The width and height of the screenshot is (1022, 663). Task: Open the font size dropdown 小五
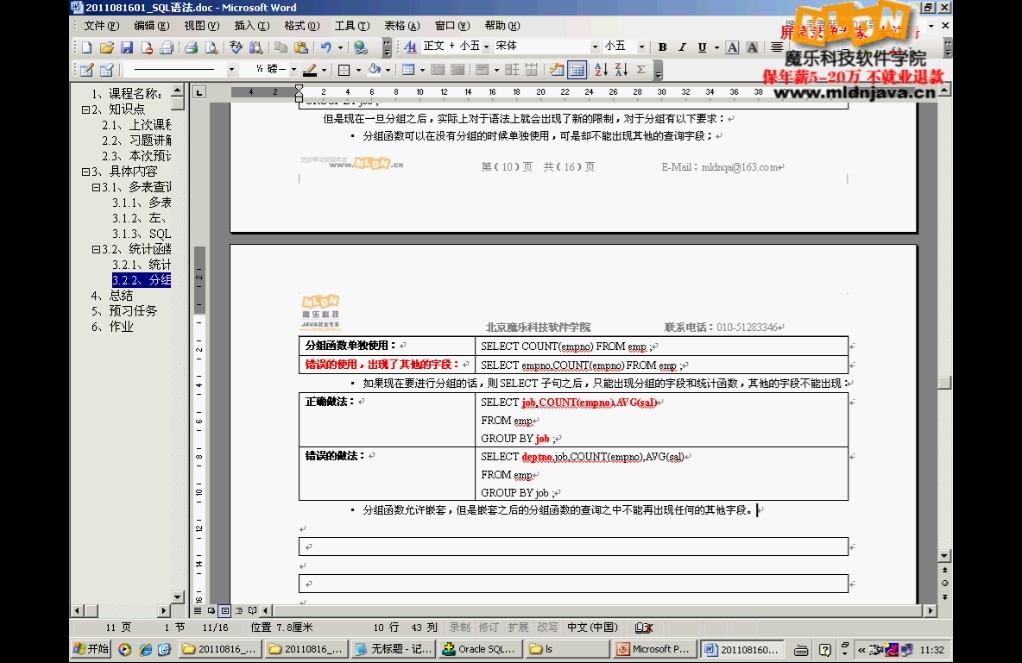tap(641, 47)
